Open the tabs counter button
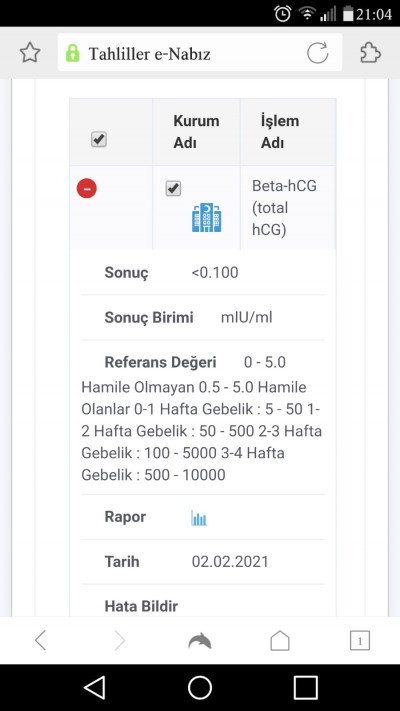The width and height of the screenshot is (400, 711). (x=360, y=641)
